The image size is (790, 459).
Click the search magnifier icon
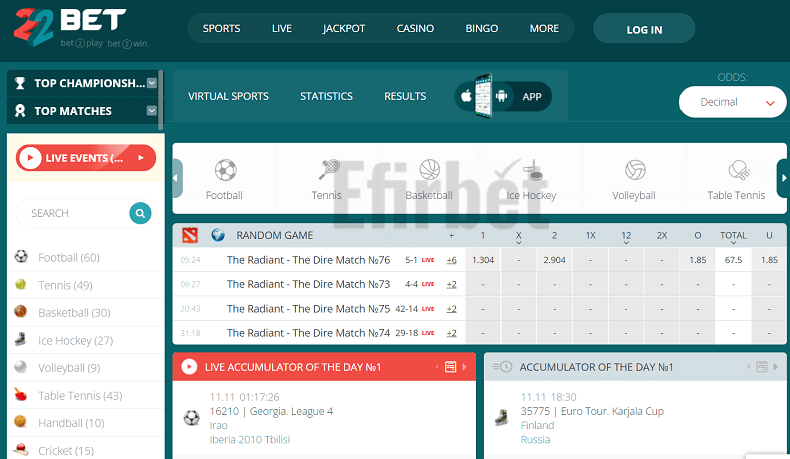(141, 213)
